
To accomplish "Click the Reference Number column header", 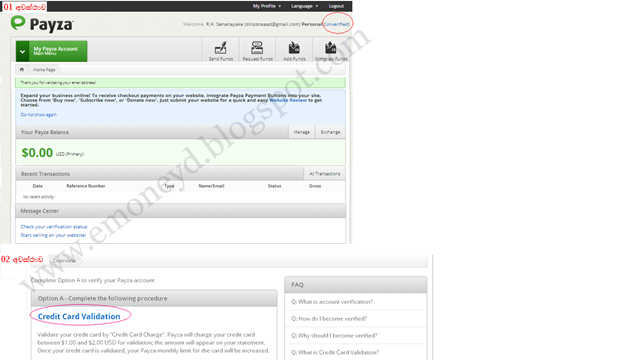I will pos(86,186).
